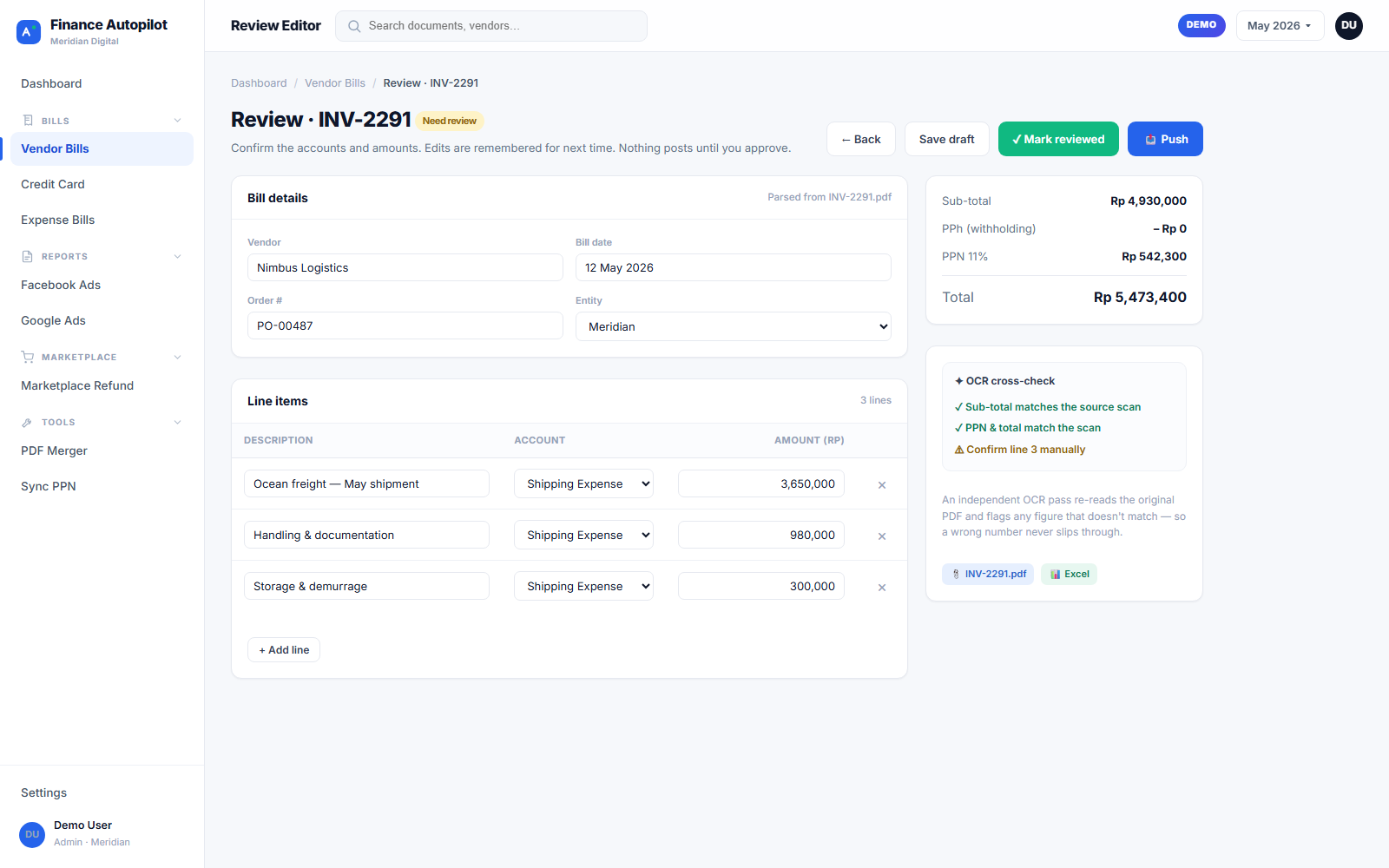Open account dropdown for Storage & demurrage

coord(583,586)
